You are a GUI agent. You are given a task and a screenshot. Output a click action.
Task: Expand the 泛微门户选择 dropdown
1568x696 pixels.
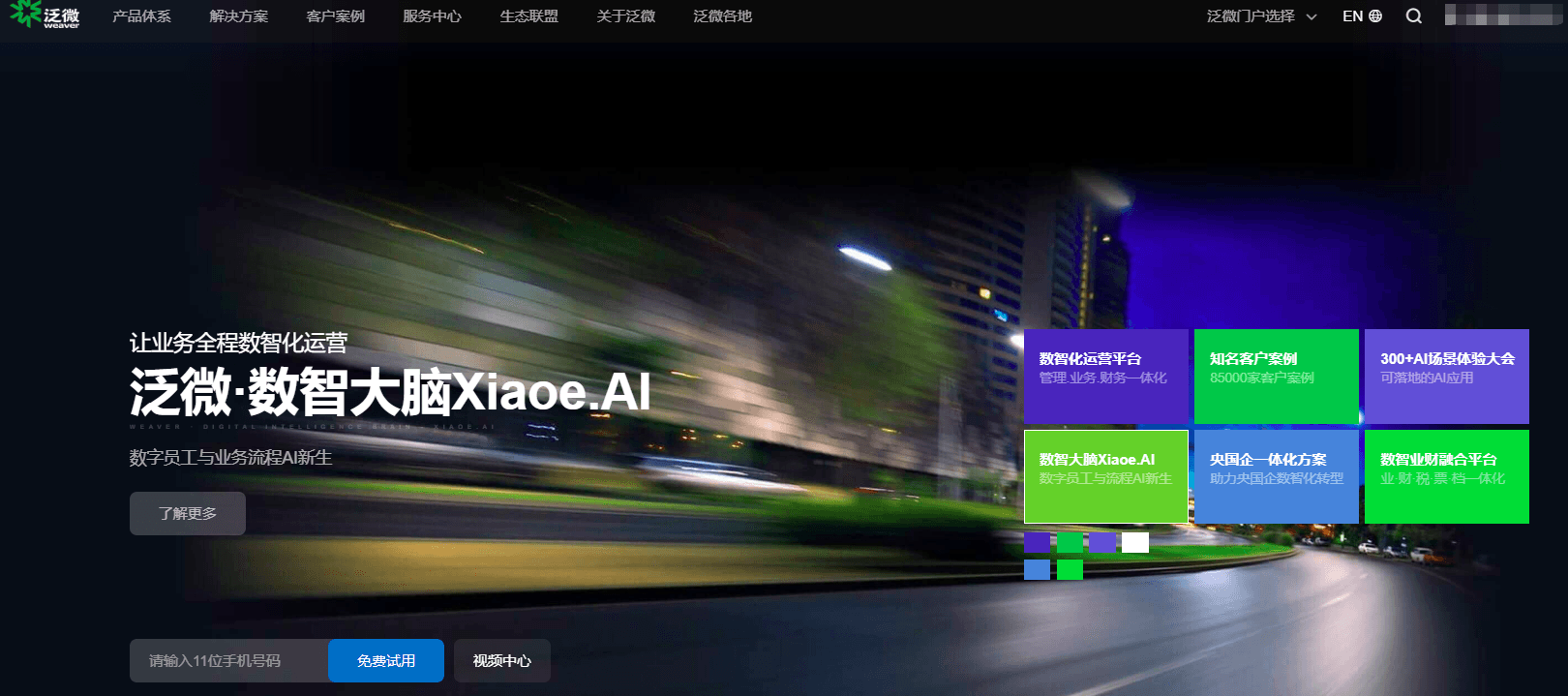pyautogui.click(x=1261, y=16)
